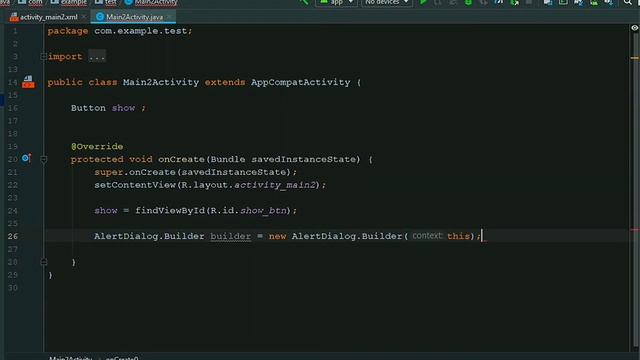Run the app with the green play icon
640x360 pixels.
click(x=423, y=2)
